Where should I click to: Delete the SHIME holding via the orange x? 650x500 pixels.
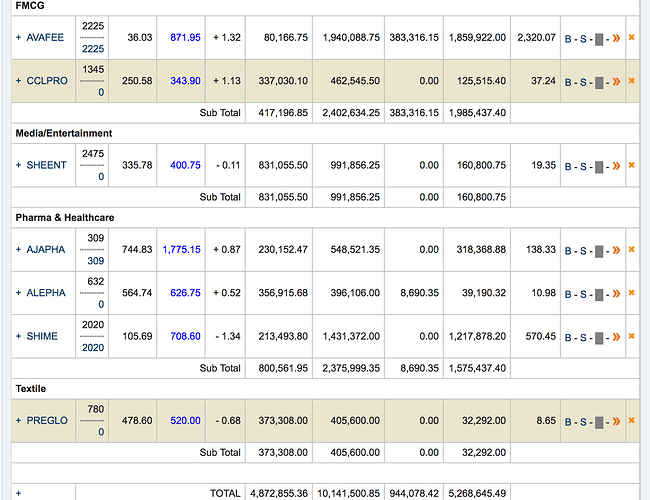click(x=631, y=336)
